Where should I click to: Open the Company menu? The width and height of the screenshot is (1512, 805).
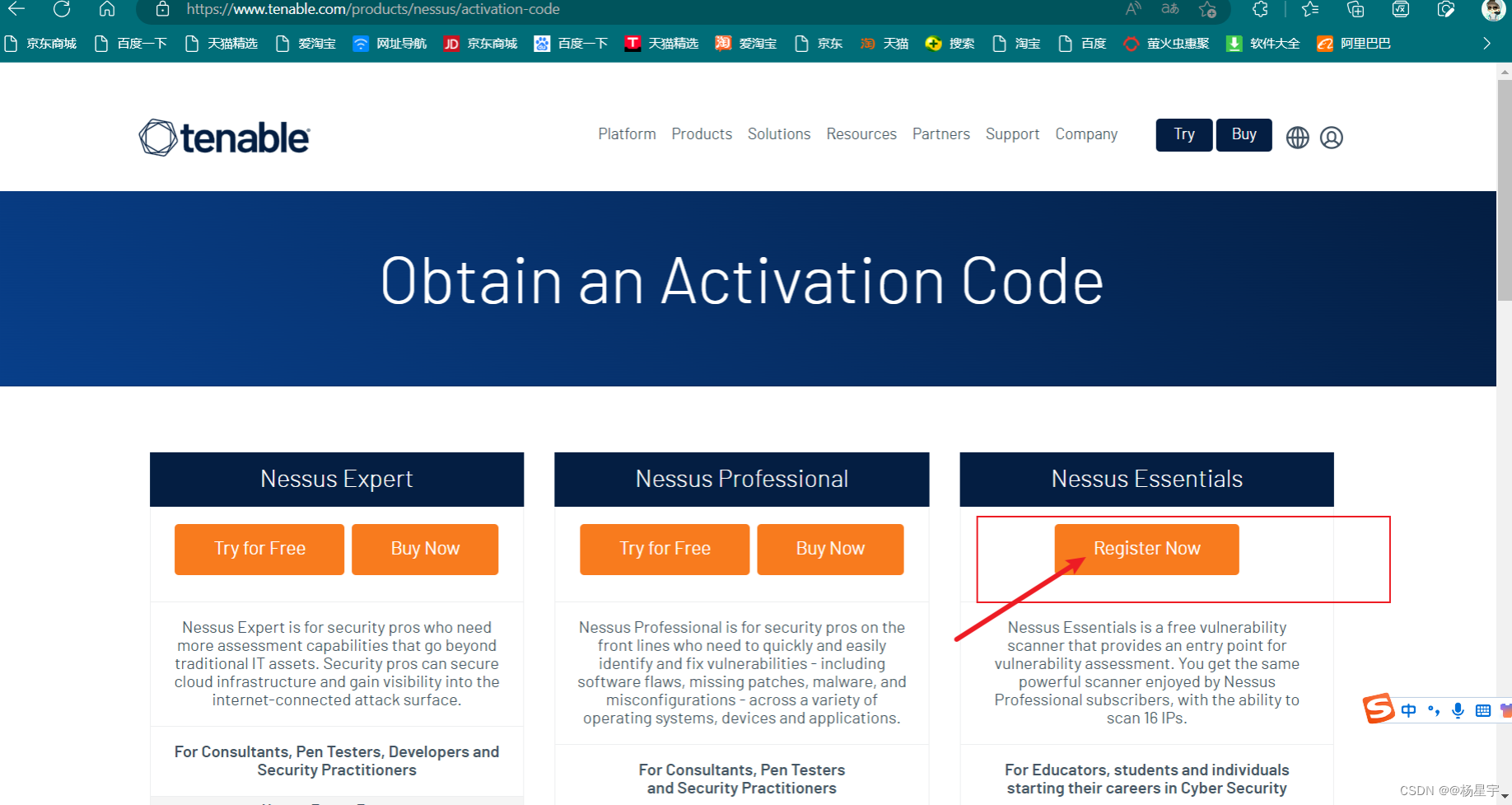coord(1086,134)
